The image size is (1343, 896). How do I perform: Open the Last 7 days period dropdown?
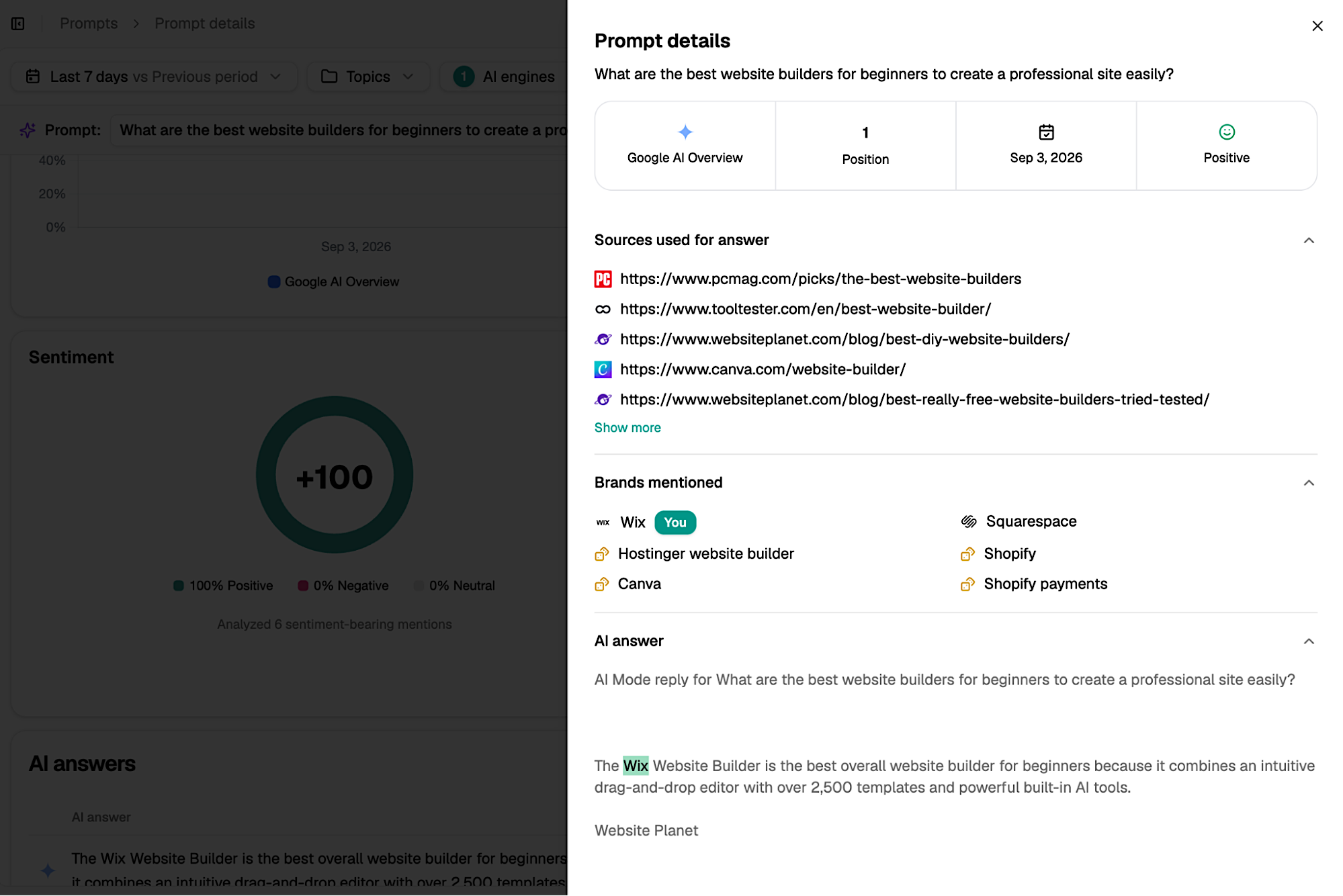point(154,77)
